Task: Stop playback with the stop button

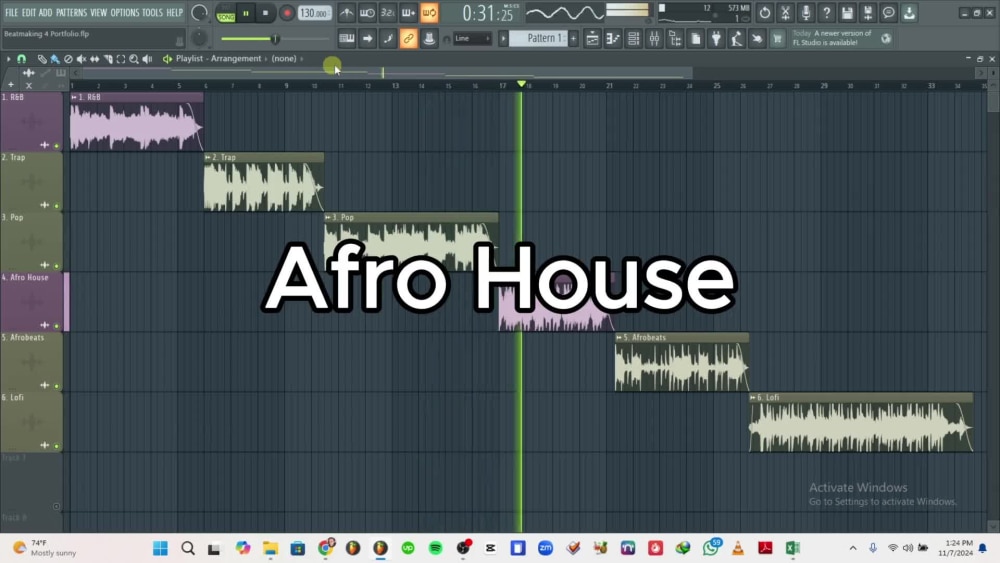Action: [265, 13]
